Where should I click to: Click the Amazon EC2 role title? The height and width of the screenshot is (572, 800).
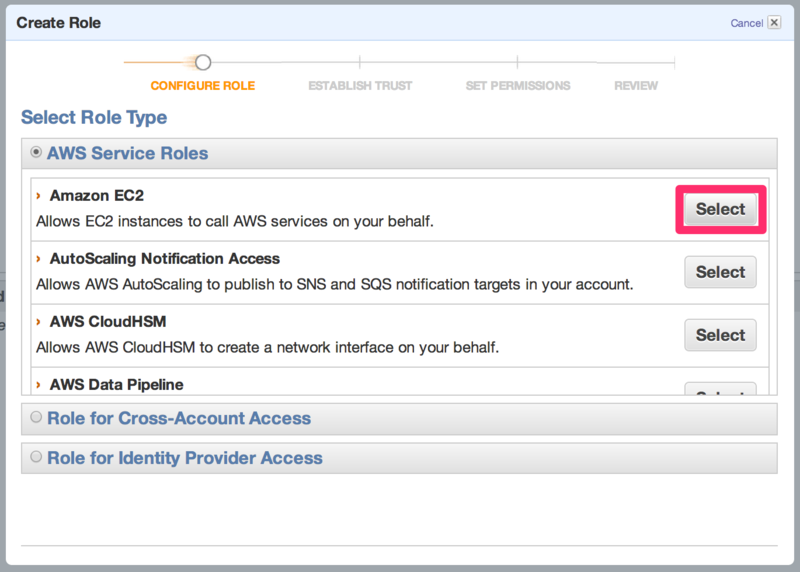click(97, 195)
